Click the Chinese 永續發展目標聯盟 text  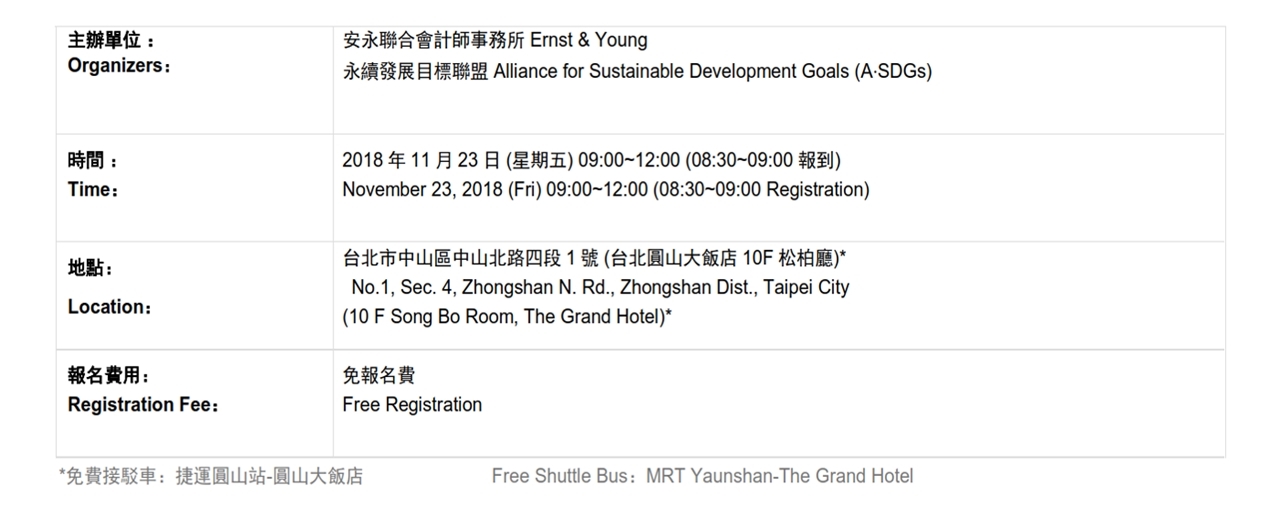tap(415, 72)
